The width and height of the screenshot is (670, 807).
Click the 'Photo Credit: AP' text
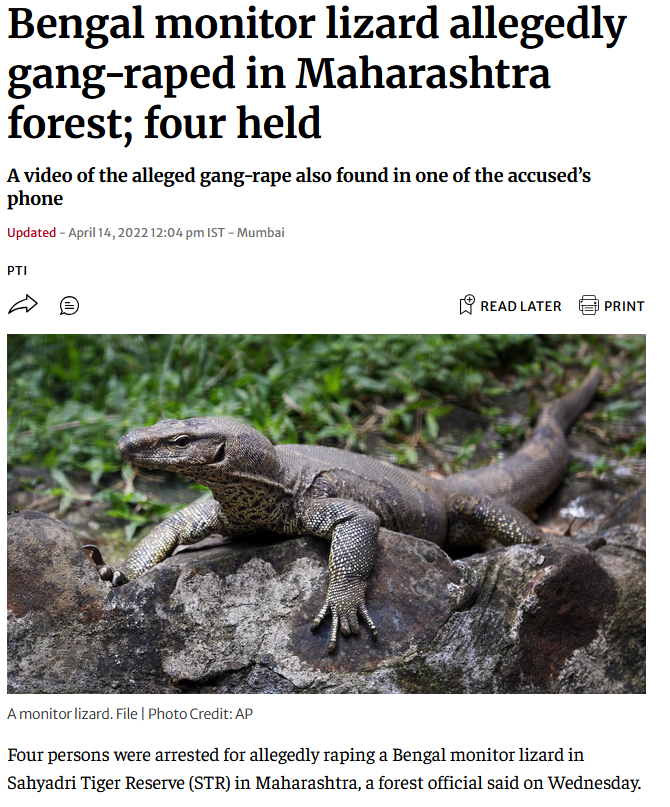(200, 714)
